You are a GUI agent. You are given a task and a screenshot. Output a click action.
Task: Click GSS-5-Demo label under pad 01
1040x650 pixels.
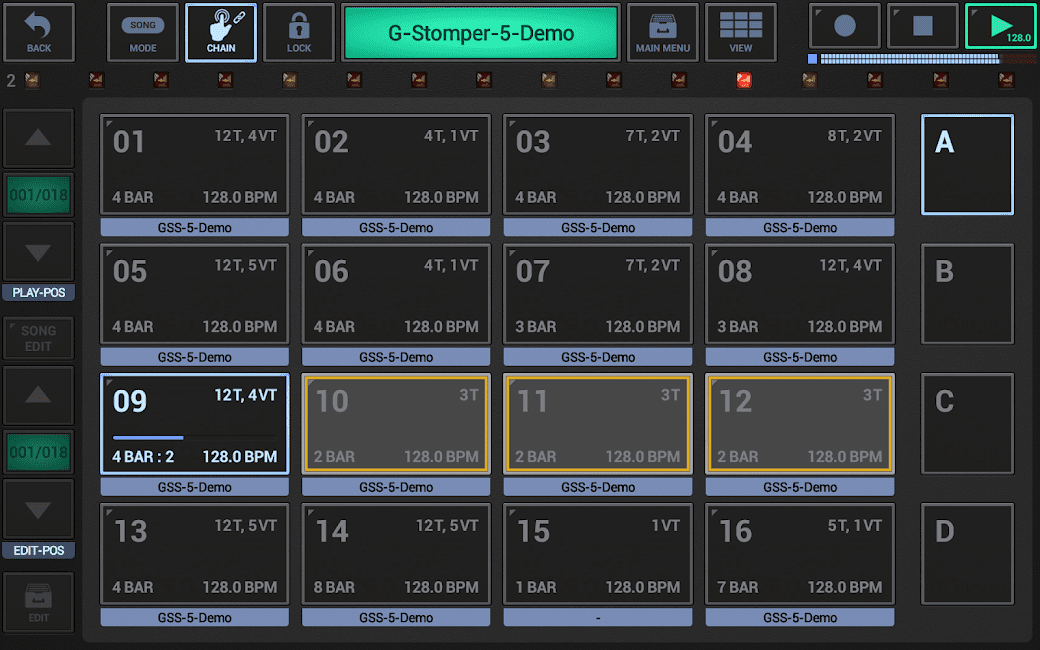point(194,228)
